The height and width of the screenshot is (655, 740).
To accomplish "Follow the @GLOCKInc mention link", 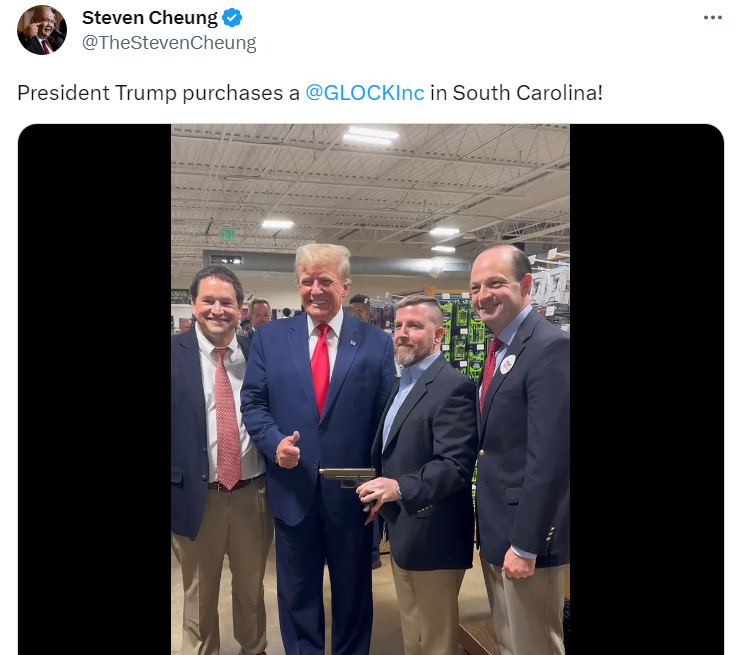I will (365, 92).
